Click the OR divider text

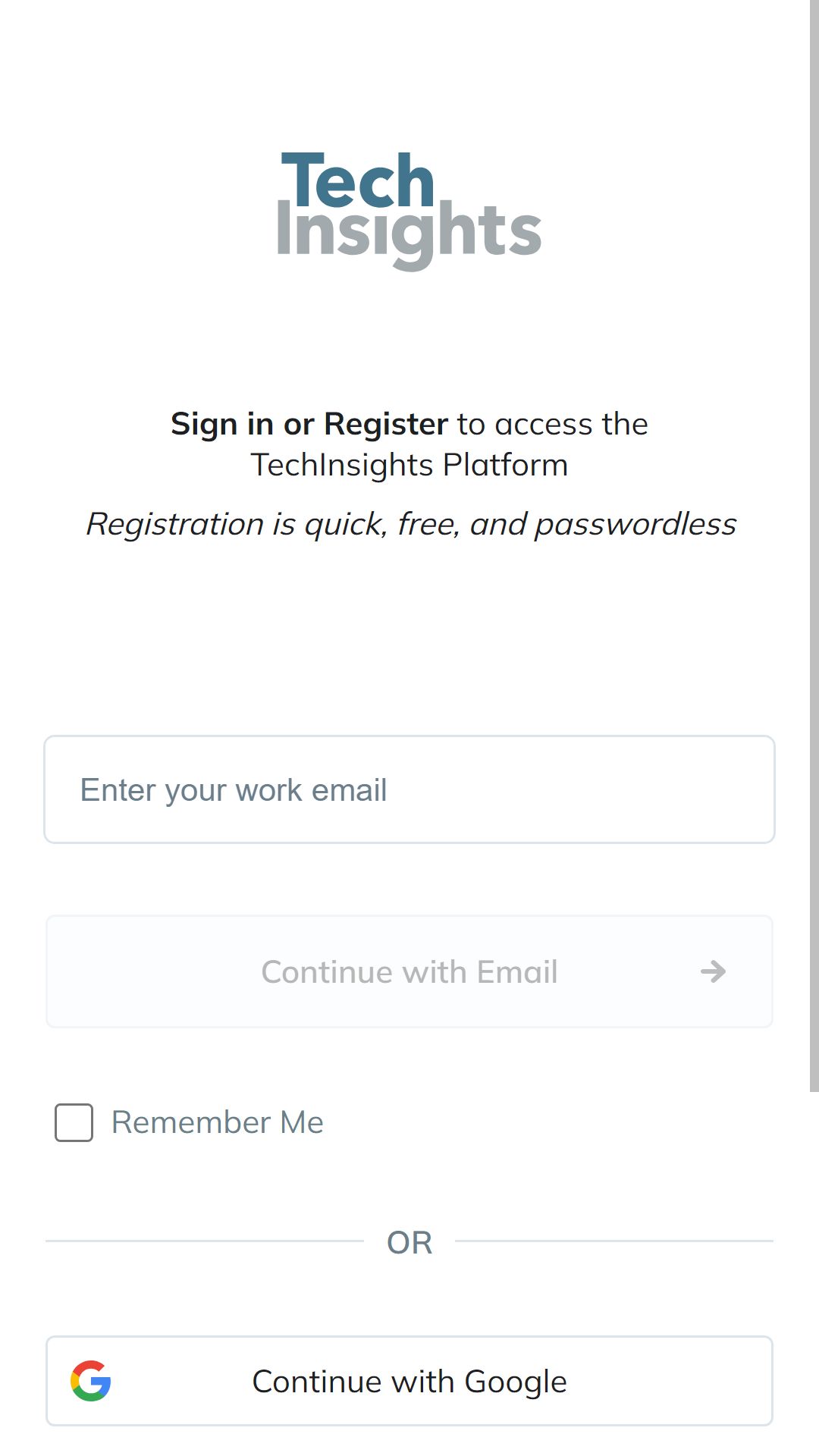[409, 1242]
